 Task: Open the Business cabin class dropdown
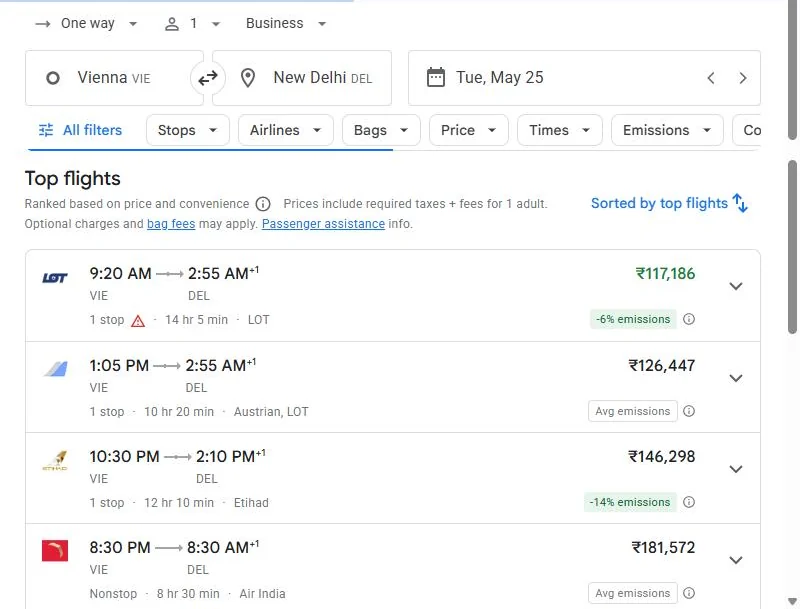pos(286,24)
